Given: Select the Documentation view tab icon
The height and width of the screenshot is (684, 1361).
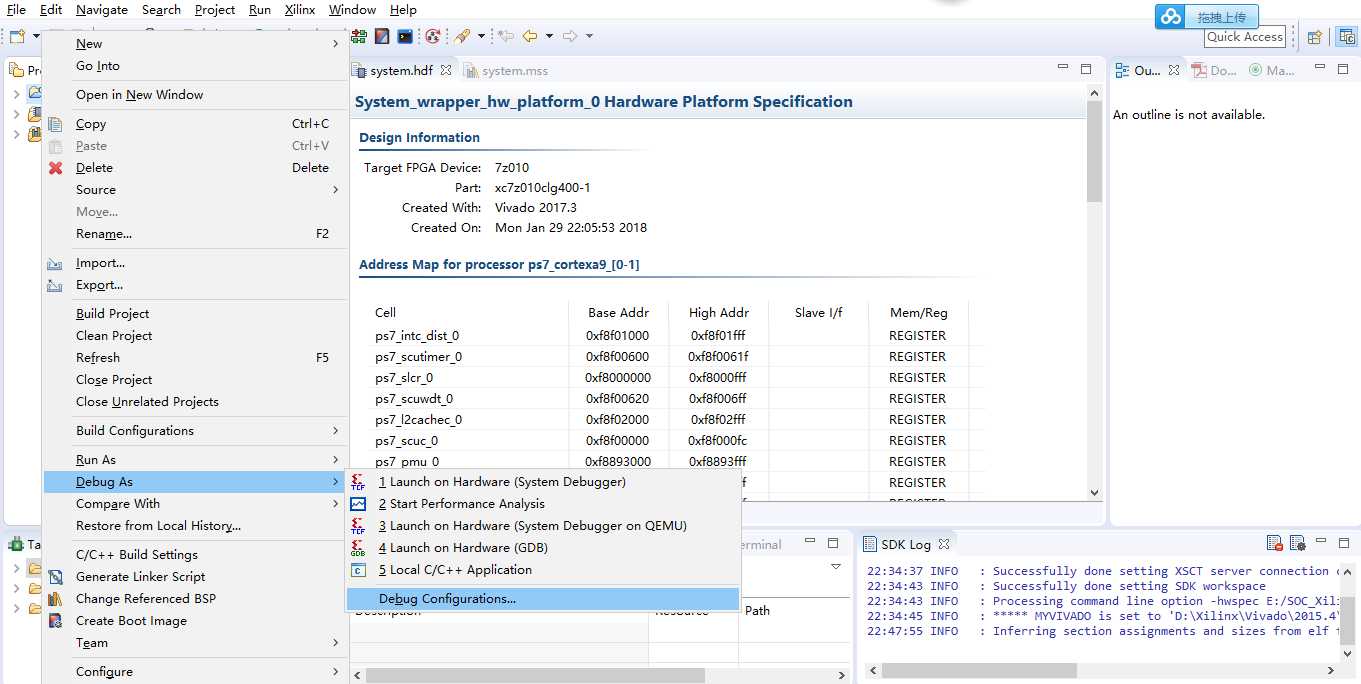Looking at the screenshot, I should (1200, 70).
